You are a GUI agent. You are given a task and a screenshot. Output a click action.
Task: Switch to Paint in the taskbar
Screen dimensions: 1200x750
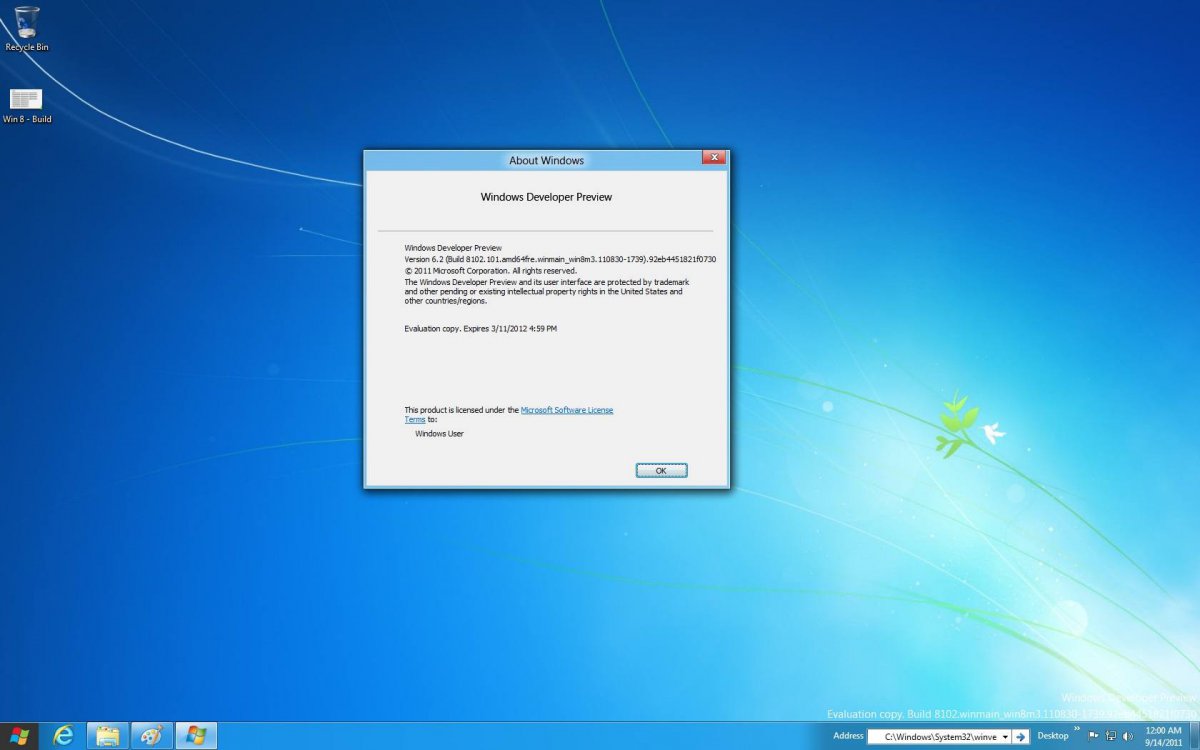(152, 736)
